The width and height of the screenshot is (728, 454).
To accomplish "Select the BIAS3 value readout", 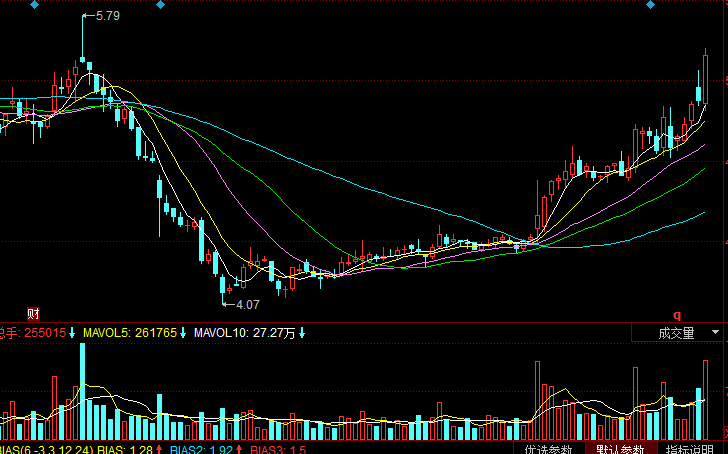I will [278, 449].
